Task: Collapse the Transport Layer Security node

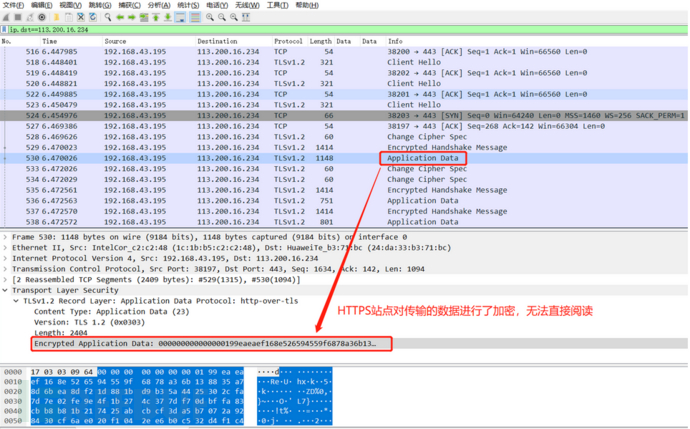Action: pos(5,288)
